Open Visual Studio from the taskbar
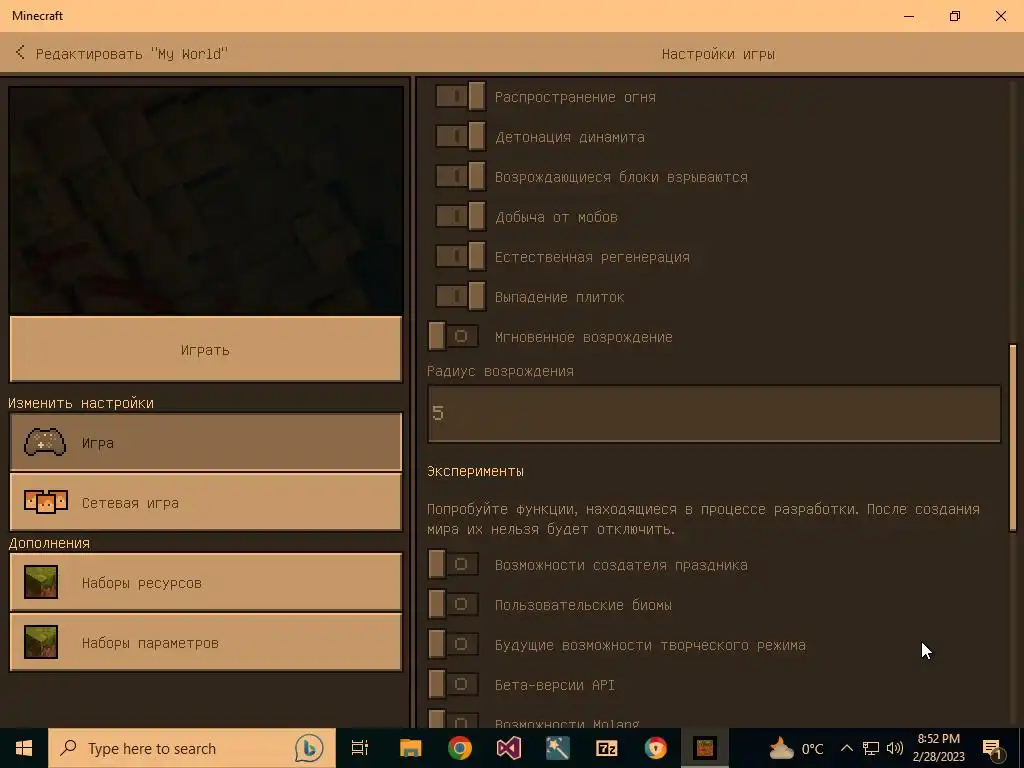The width and height of the screenshot is (1024, 768). click(x=509, y=748)
